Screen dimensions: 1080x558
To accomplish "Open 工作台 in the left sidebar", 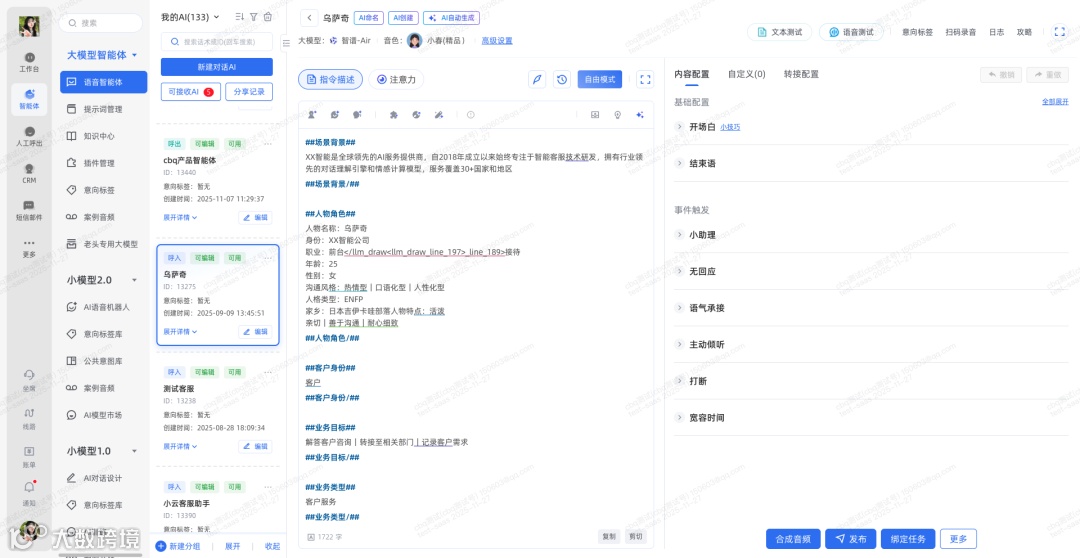I will coord(29,62).
